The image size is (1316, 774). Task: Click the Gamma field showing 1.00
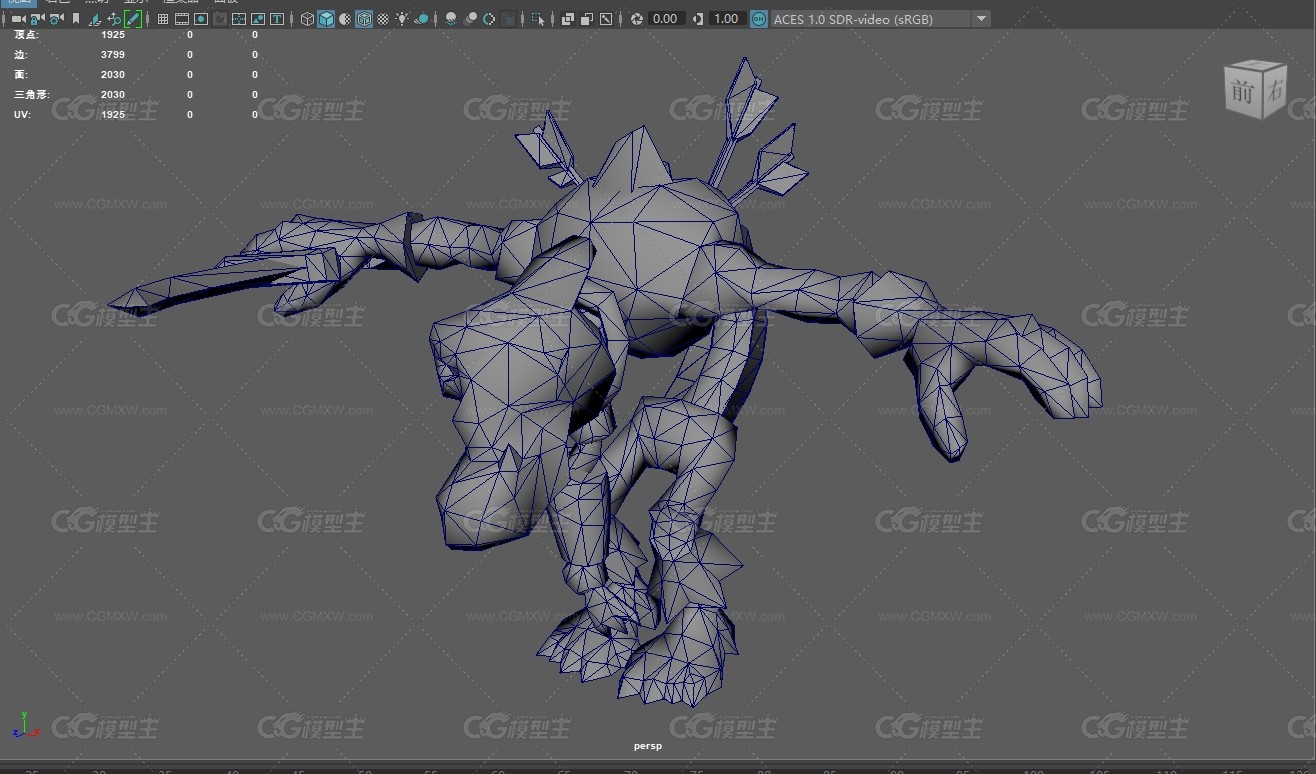tap(727, 19)
